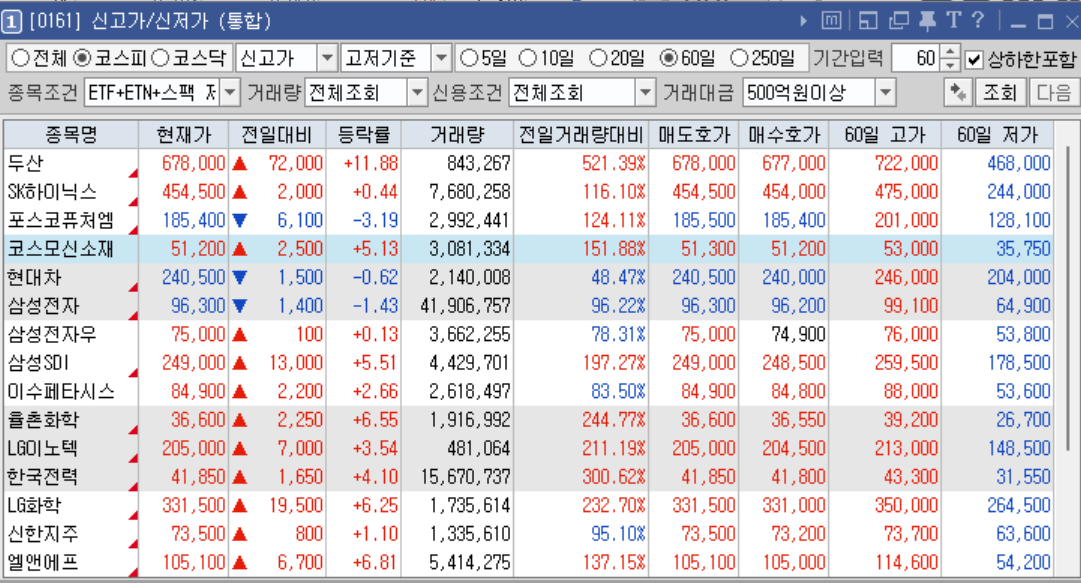This screenshot has height=583, width=1081.
Task: Pin the window with the pushpin icon
Action: click(x=927, y=21)
